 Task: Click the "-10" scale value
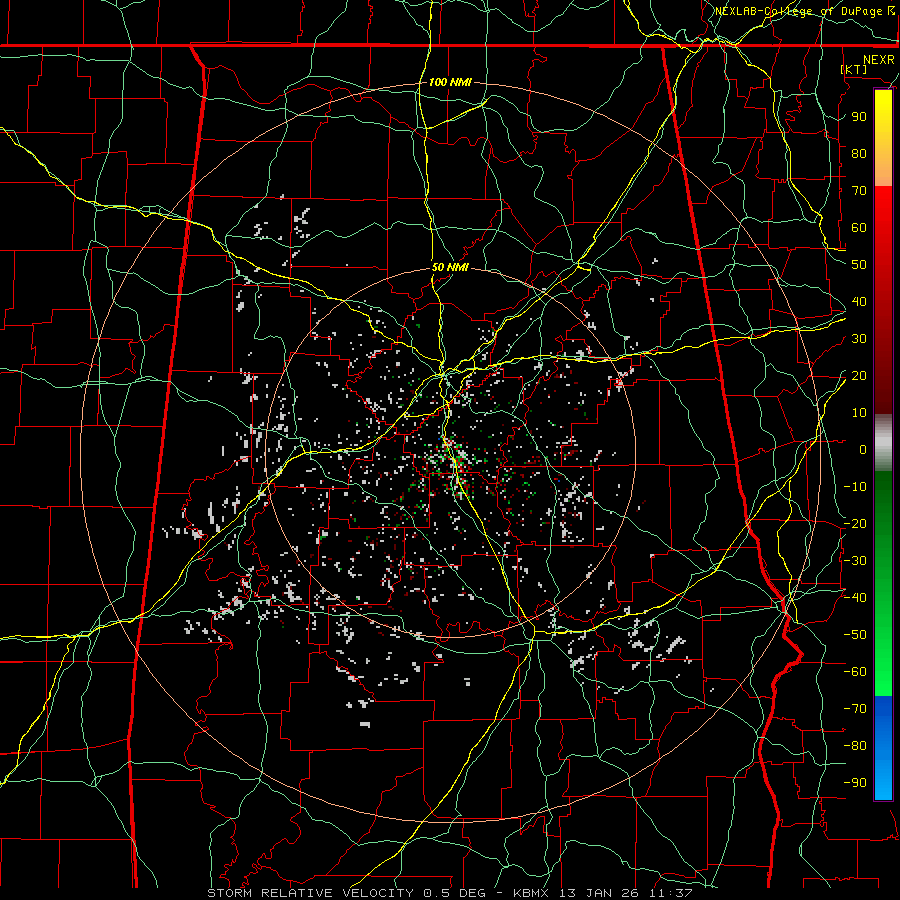(x=855, y=487)
